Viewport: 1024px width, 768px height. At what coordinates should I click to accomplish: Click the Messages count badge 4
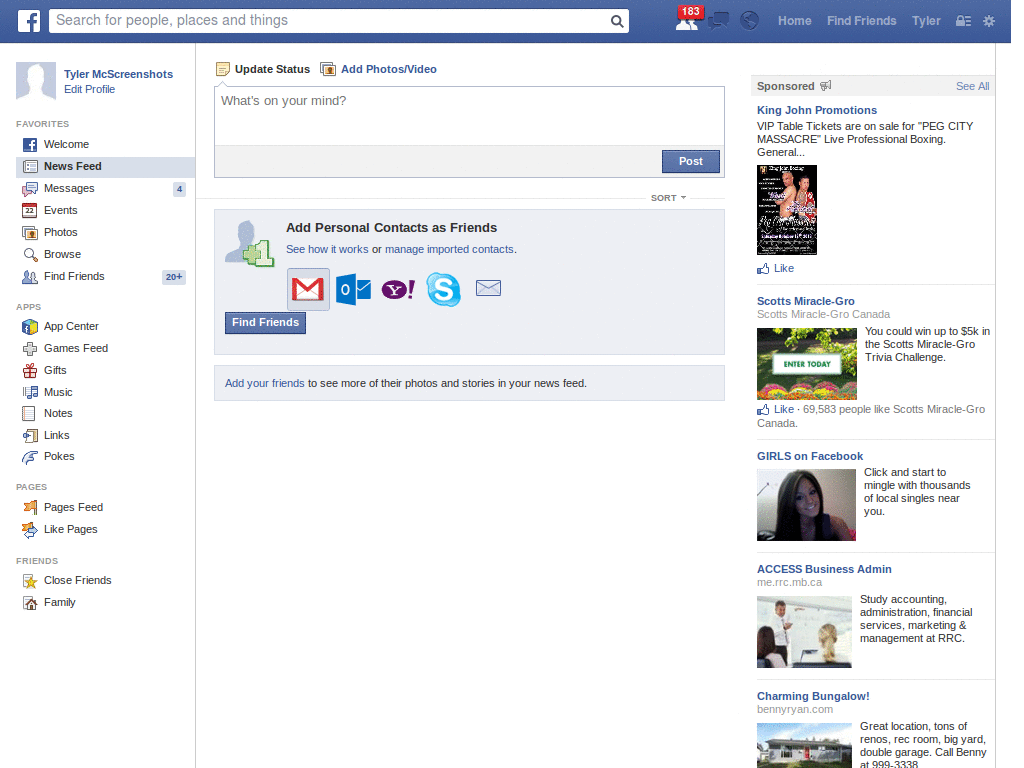coord(179,189)
